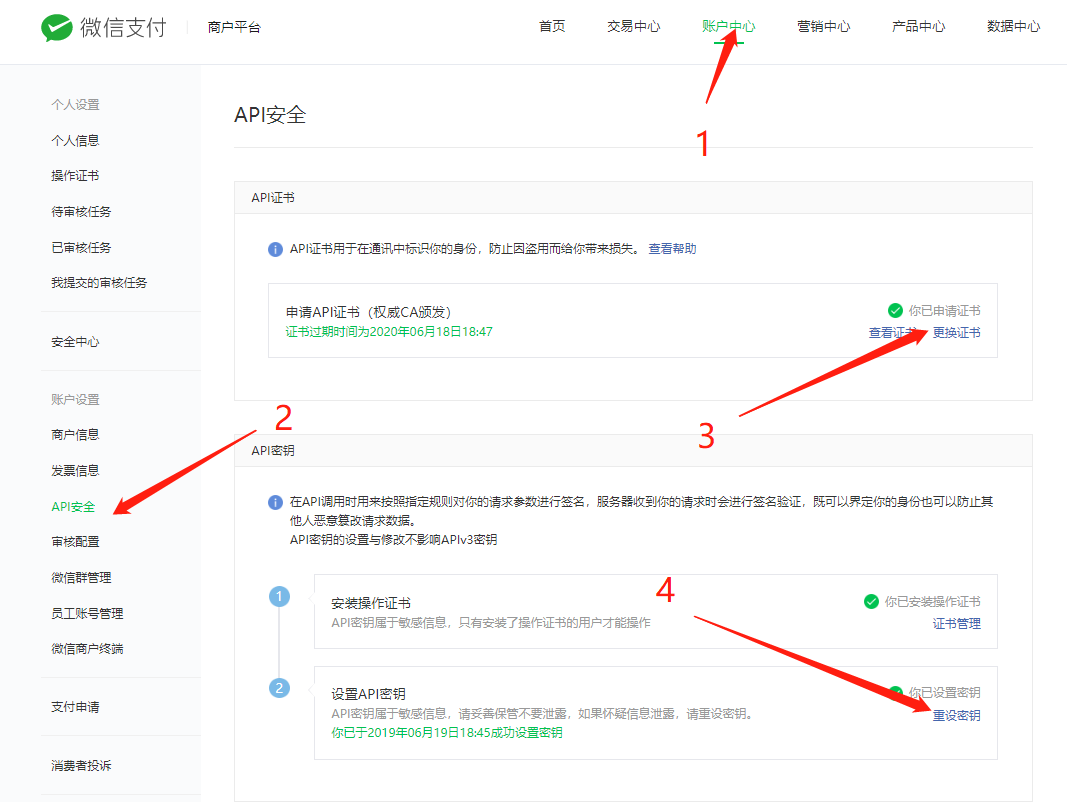Click step 2 circle for 设置API密钥
The width and height of the screenshot is (1067, 802).
pyautogui.click(x=279, y=688)
